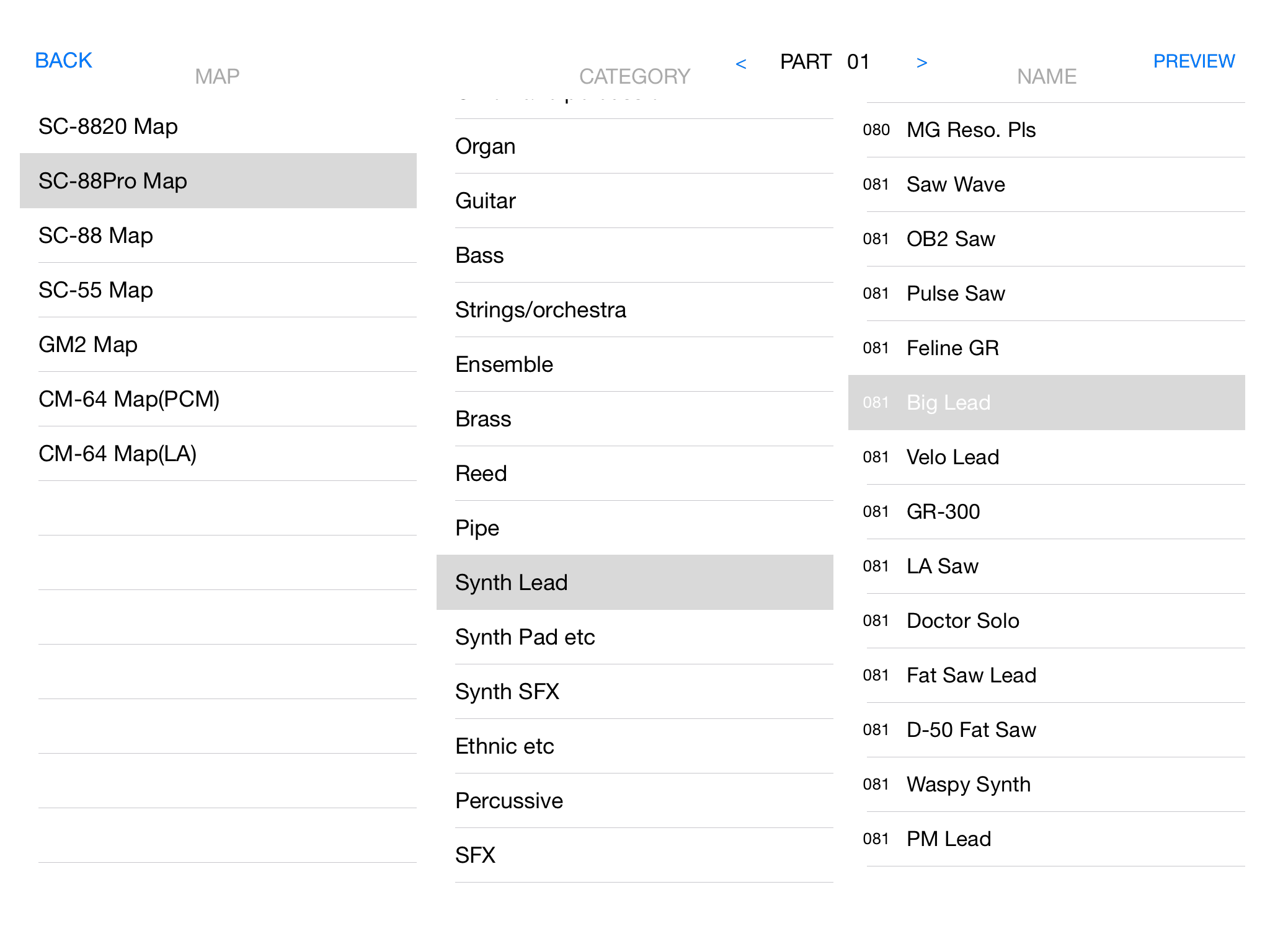Select SC-8820 Map
The height and width of the screenshot is (952, 1270).
pos(218,126)
